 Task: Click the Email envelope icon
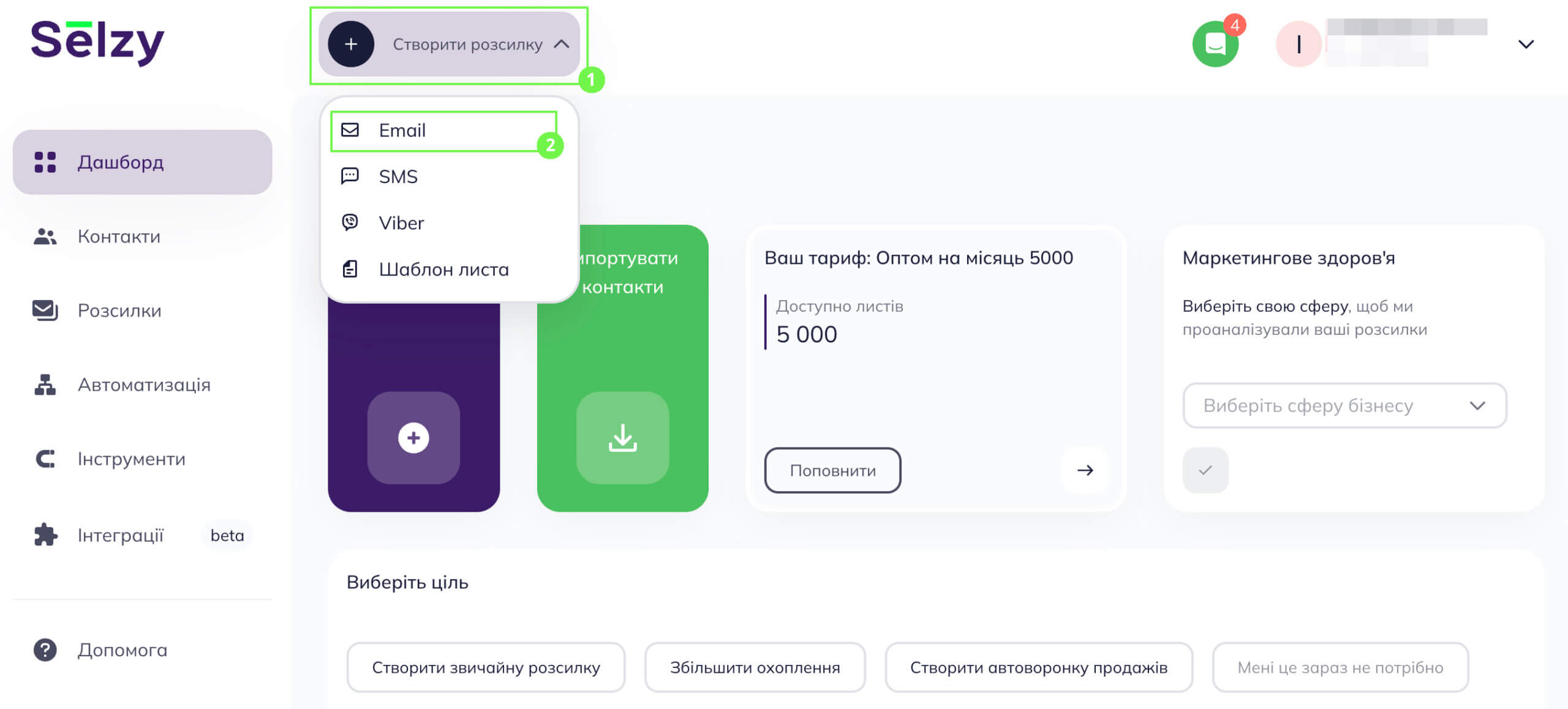point(350,130)
